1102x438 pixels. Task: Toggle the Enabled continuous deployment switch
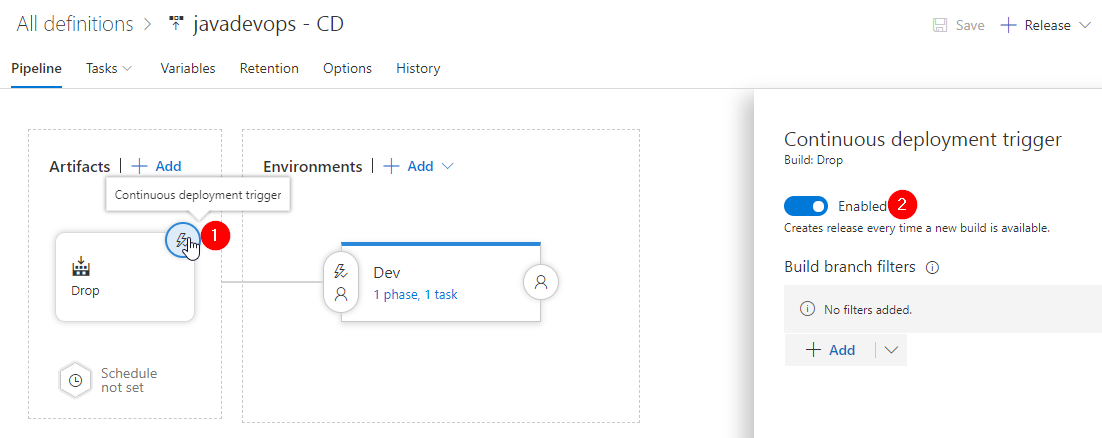tap(805, 206)
